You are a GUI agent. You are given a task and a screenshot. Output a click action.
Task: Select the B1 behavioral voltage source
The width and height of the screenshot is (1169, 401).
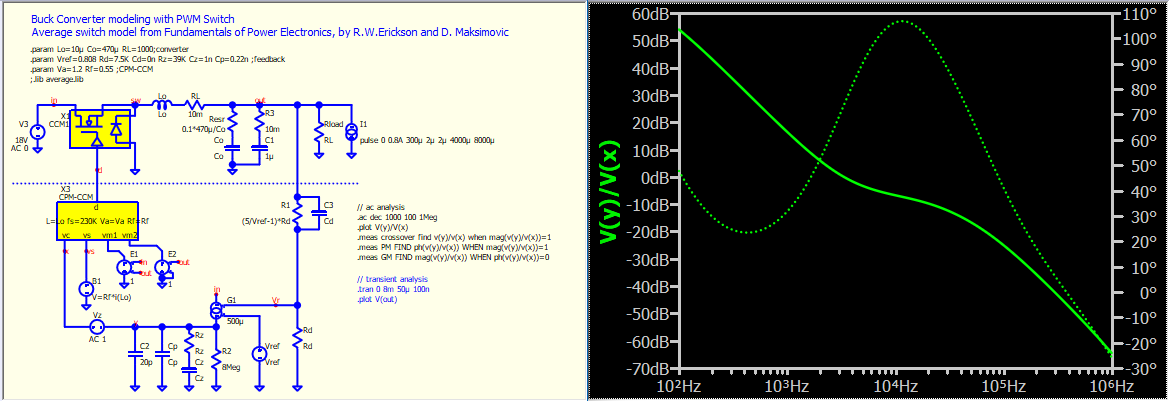tap(86, 289)
